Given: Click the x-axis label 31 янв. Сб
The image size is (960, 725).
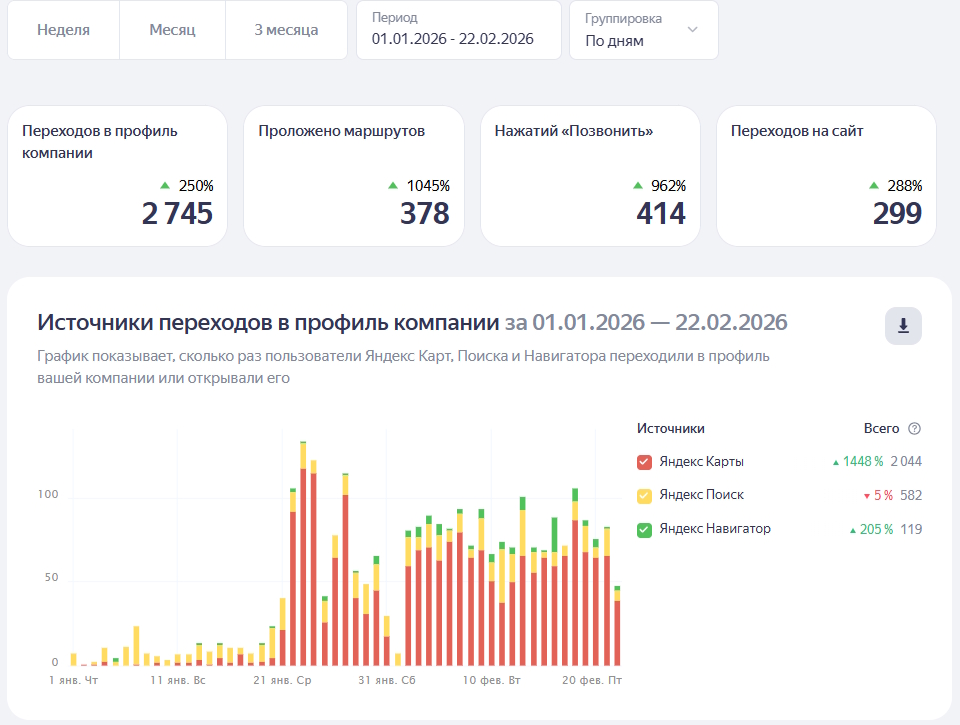Looking at the screenshot, I should coord(386,680).
